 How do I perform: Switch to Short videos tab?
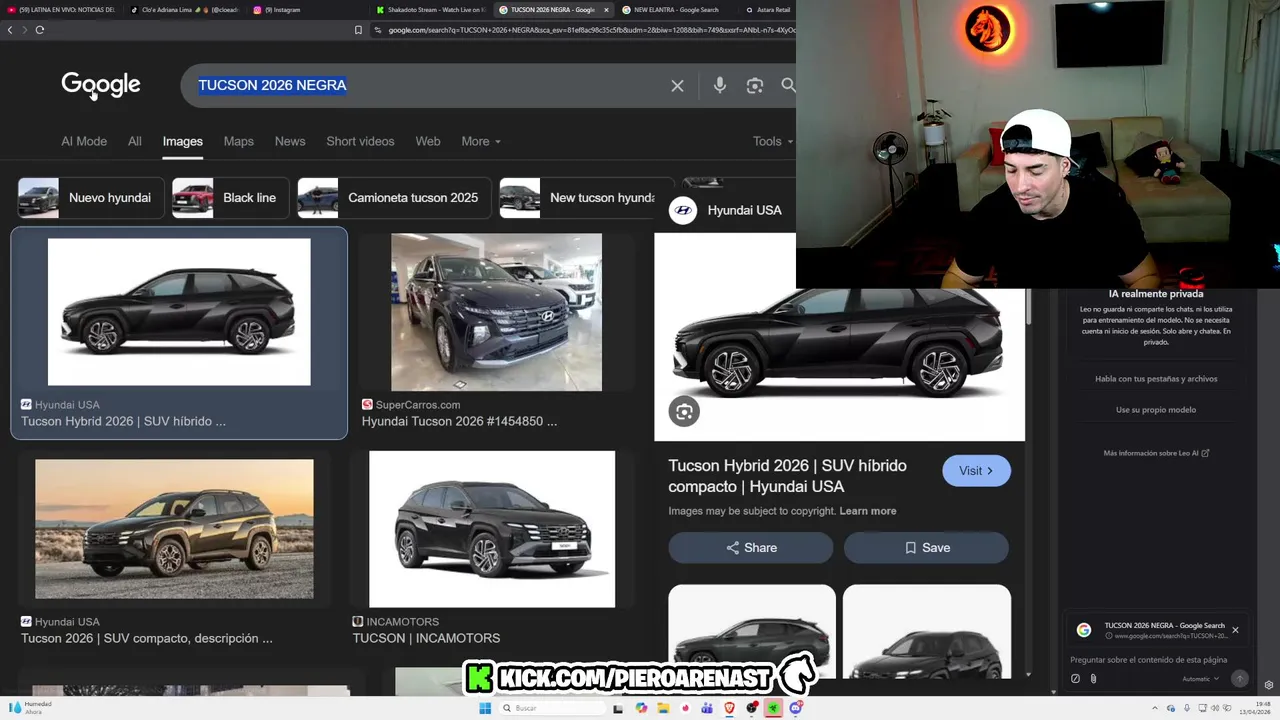coord(360,141)
